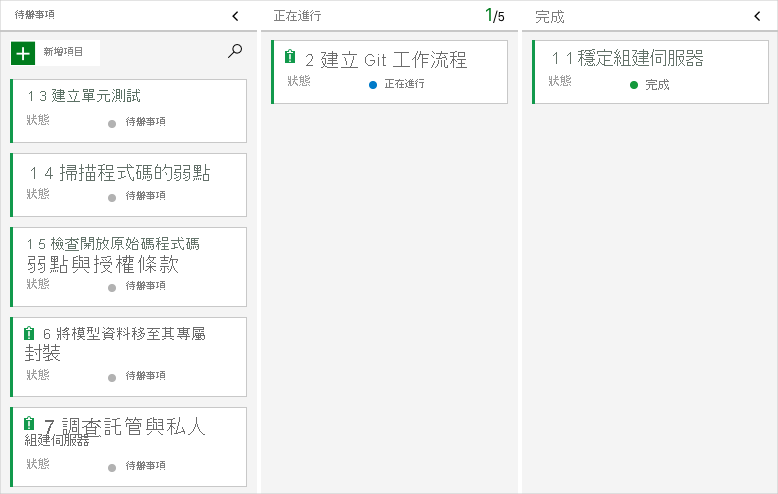Screen dimensions: 778x494
Task: Click the gray status dot on card 6
Action: [x=112, y=378]
